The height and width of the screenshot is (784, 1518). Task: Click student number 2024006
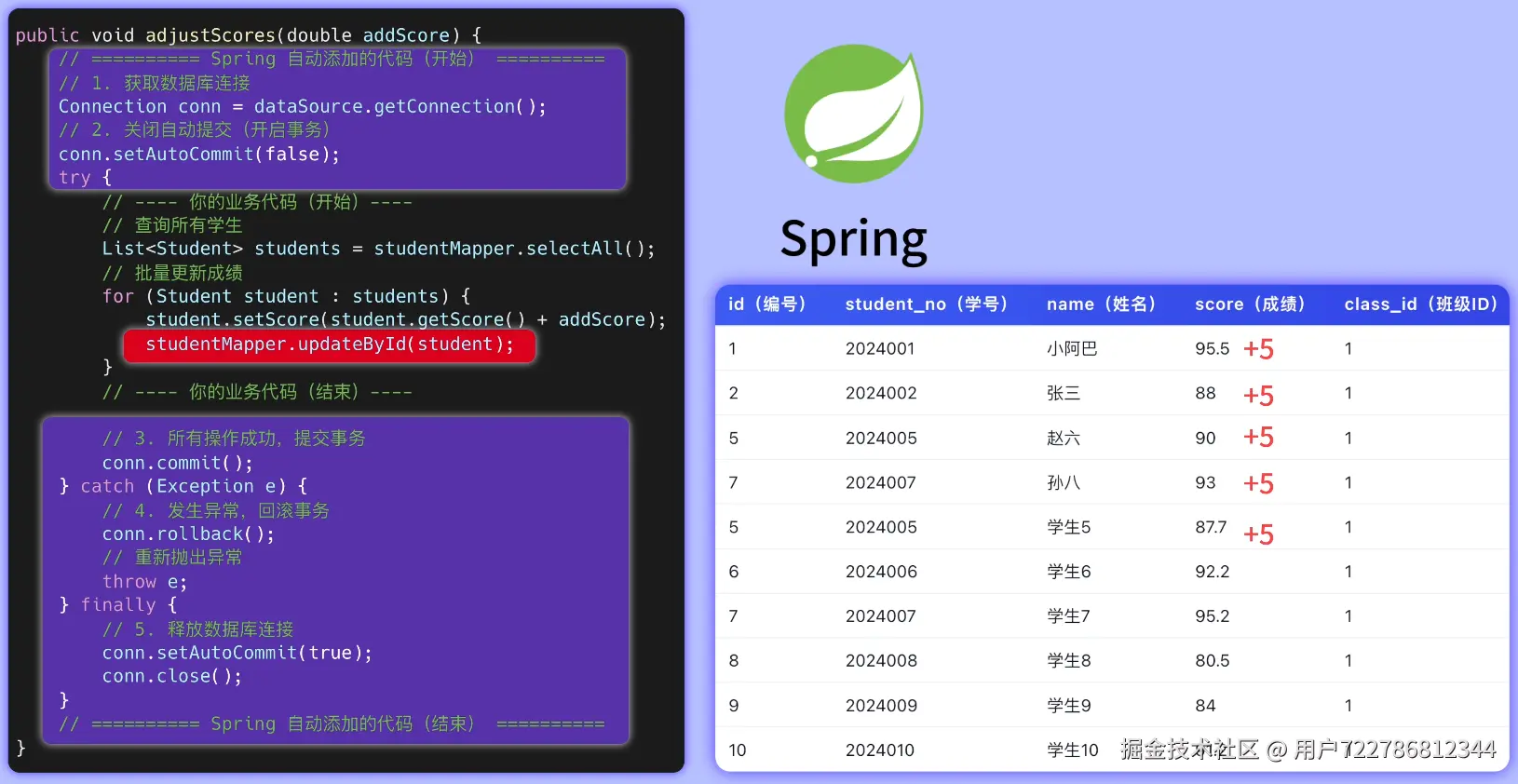(881, 572)
